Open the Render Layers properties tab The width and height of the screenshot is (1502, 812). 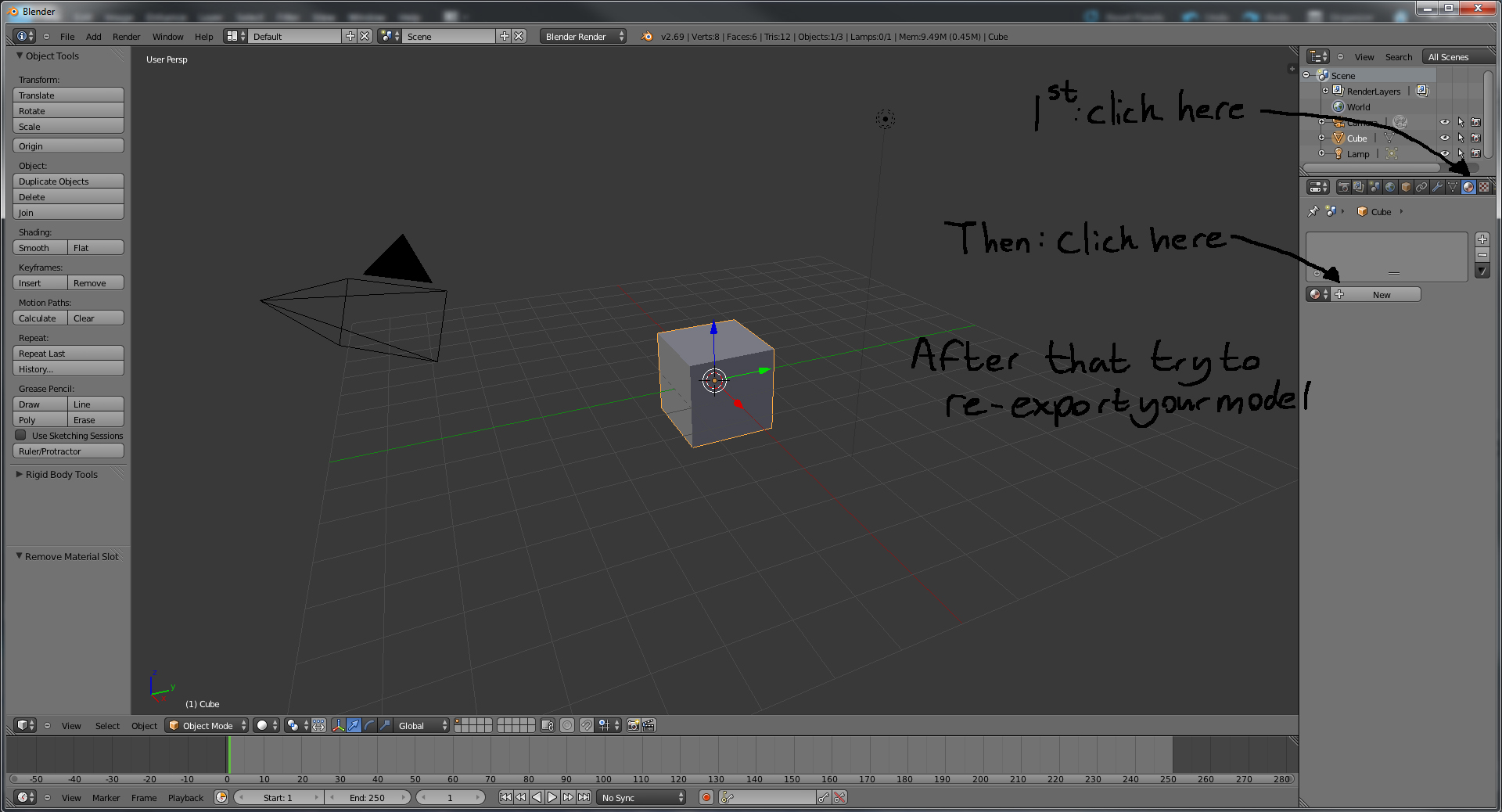(1359, 187)
